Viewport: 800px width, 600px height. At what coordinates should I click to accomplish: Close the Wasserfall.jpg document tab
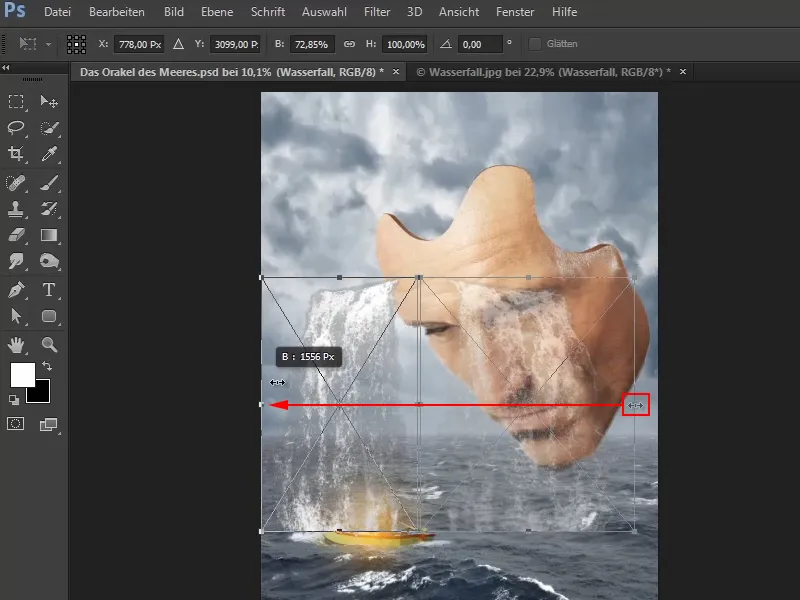683,72
